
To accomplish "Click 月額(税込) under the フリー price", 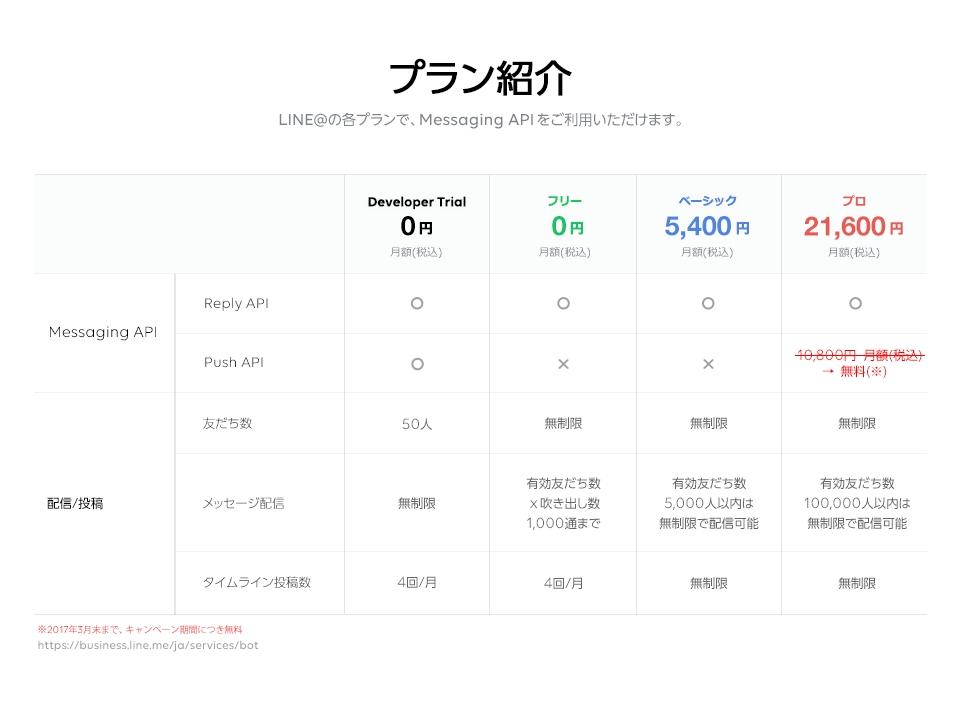I will coord(564,252).
